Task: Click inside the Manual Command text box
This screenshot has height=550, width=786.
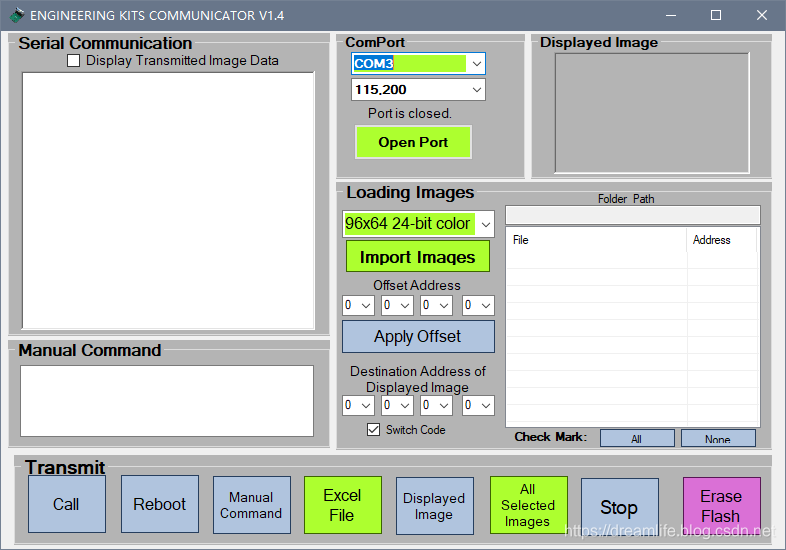Action: coord(167,401)
